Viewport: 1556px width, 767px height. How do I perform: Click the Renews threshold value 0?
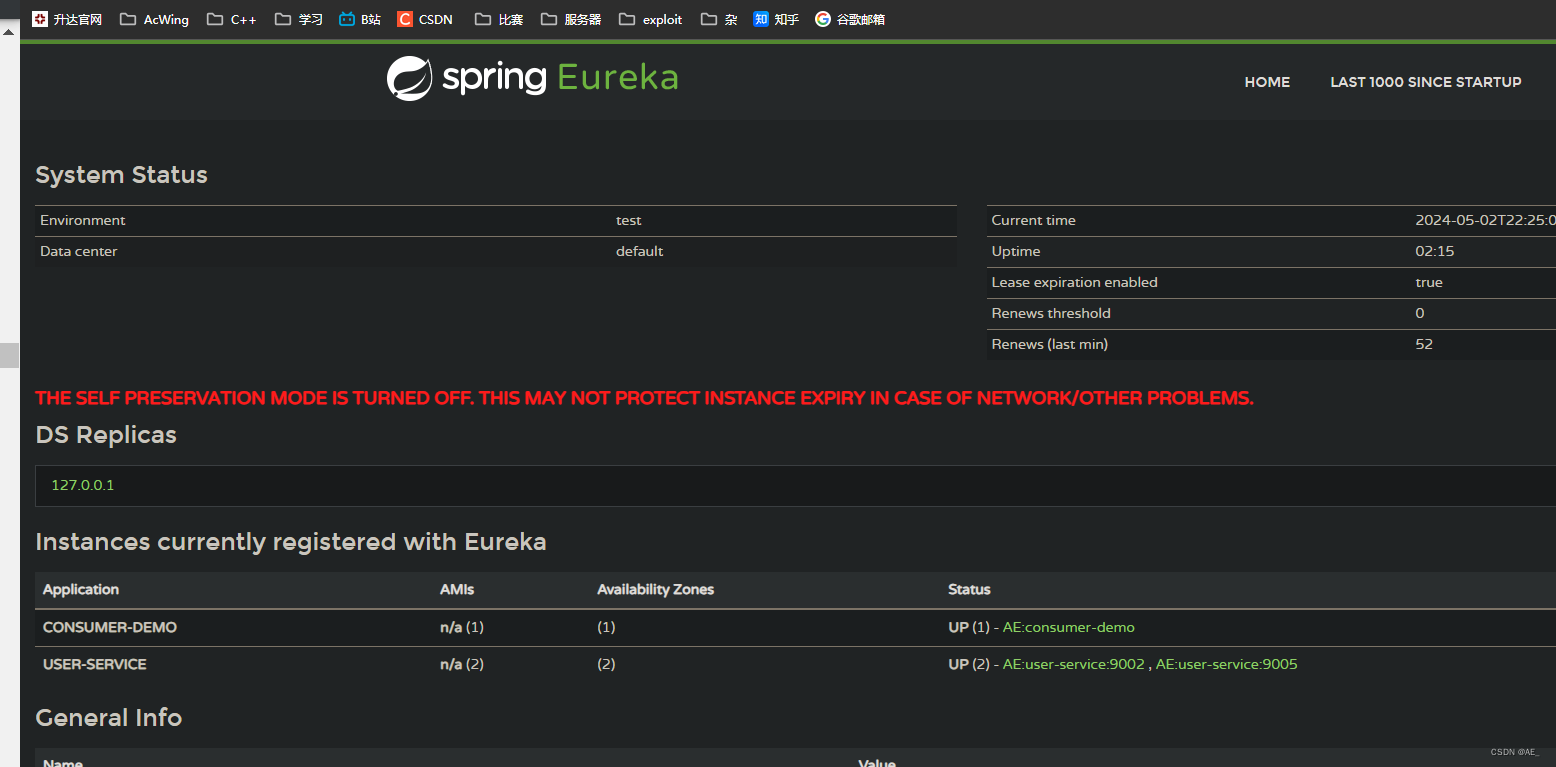1420,313
